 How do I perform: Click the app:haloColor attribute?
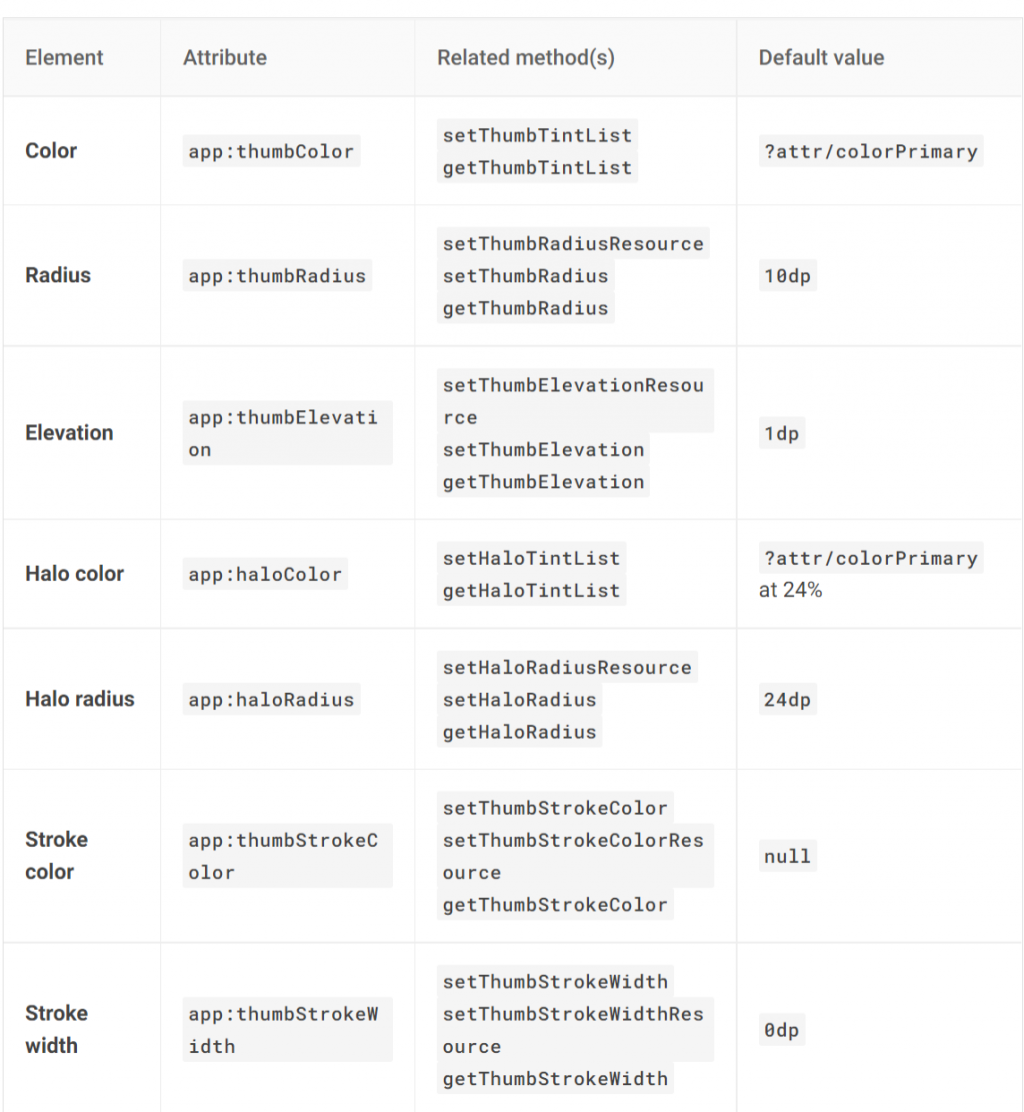[265, 574]
